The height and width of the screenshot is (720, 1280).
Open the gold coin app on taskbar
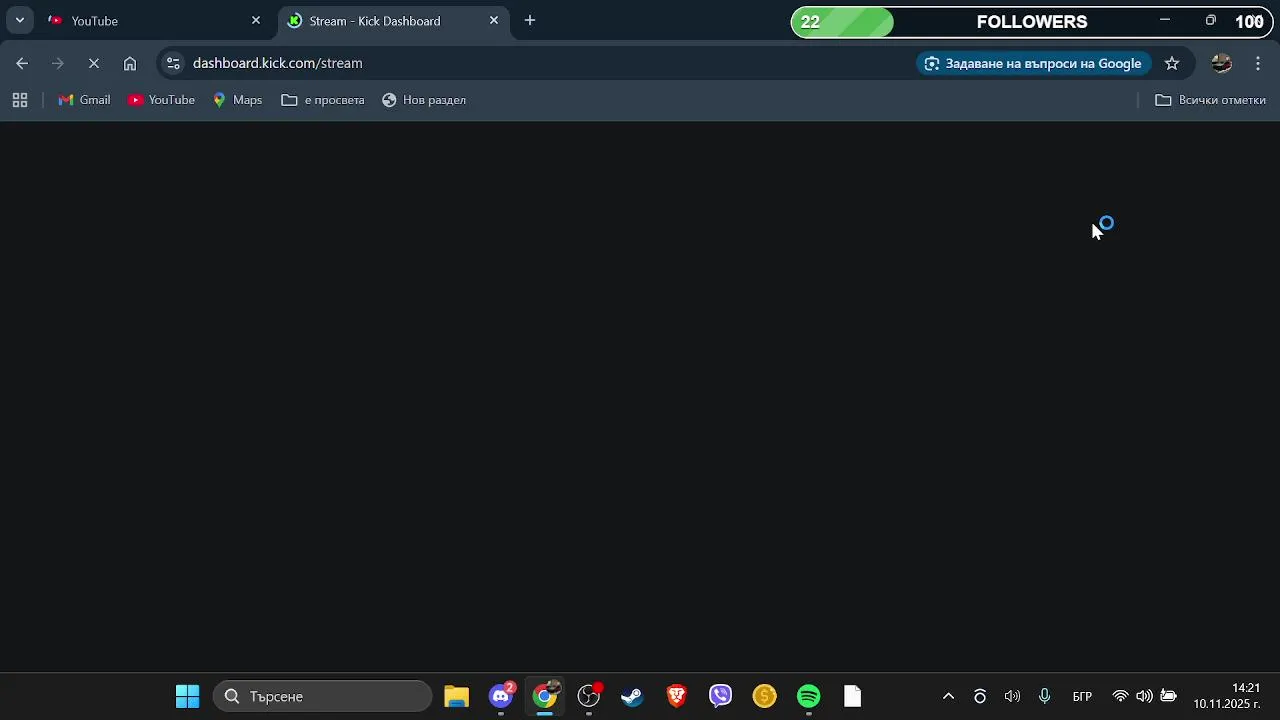pyautogui.click(x=765, y=696)
